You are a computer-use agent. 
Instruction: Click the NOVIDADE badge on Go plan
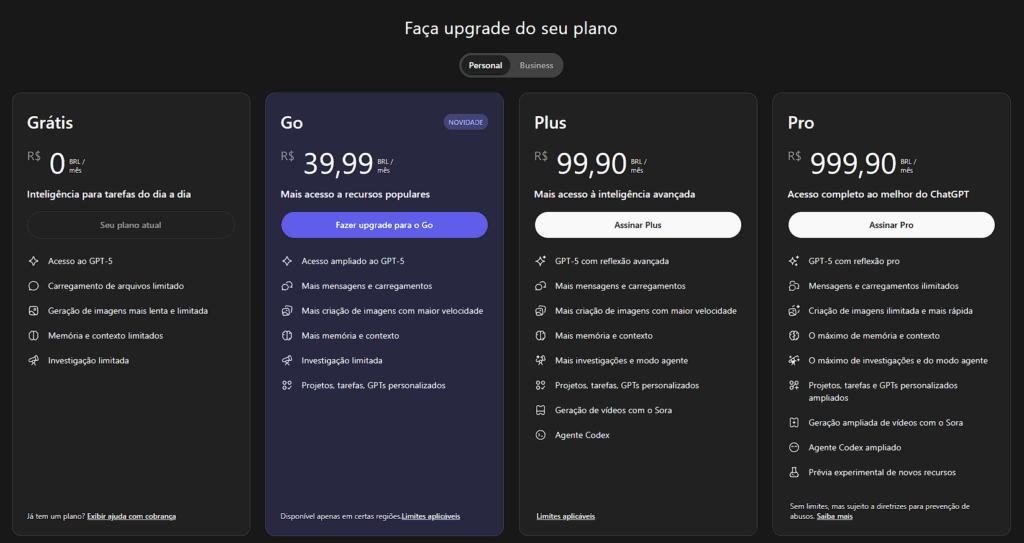click(466, 122)
